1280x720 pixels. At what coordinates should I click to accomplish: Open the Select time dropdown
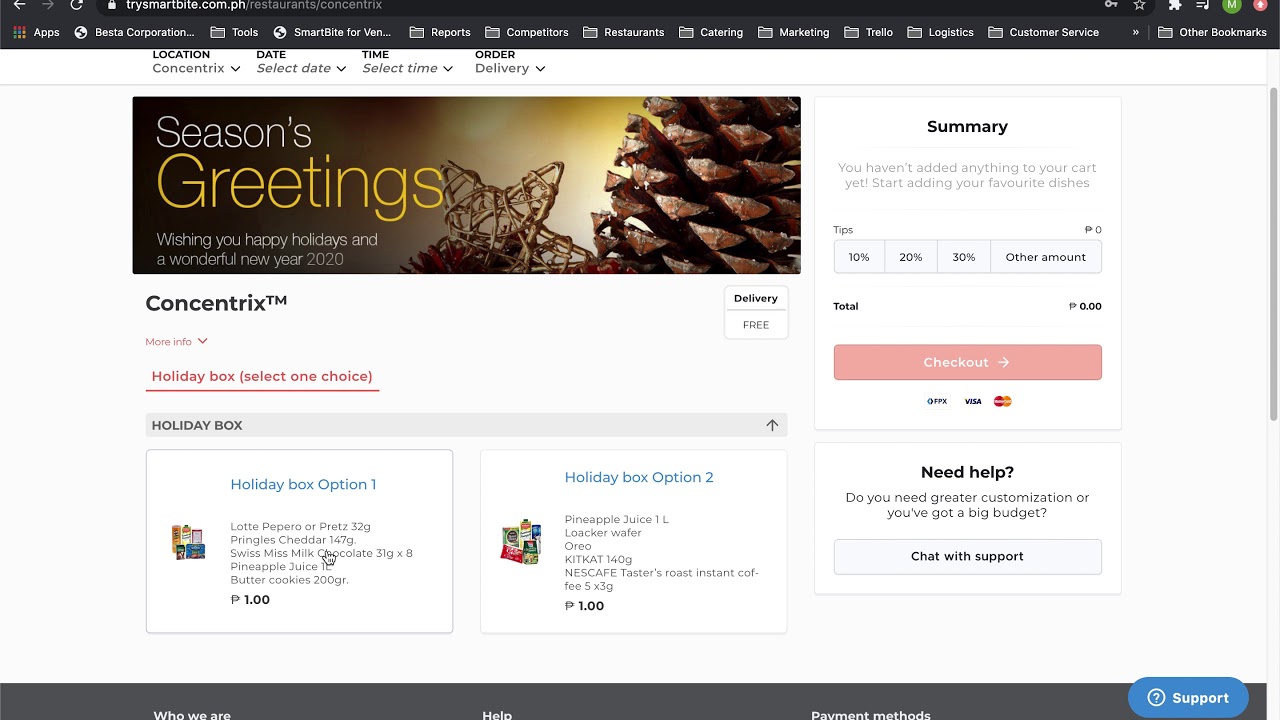407,68
